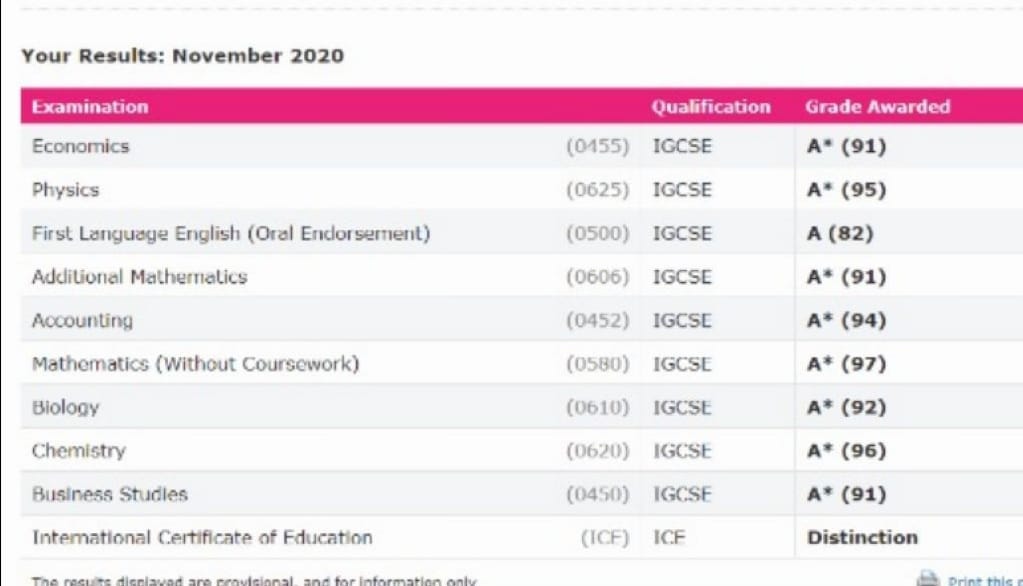
Task: Click the Examination column header
Action: tap(90, 107)
